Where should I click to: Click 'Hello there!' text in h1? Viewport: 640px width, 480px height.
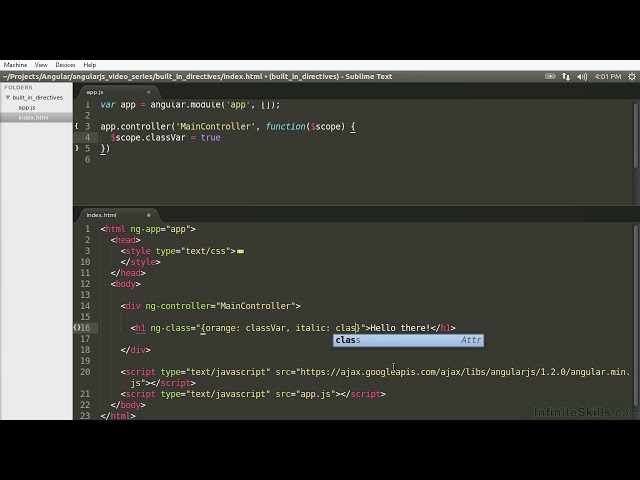coord(400,328)
